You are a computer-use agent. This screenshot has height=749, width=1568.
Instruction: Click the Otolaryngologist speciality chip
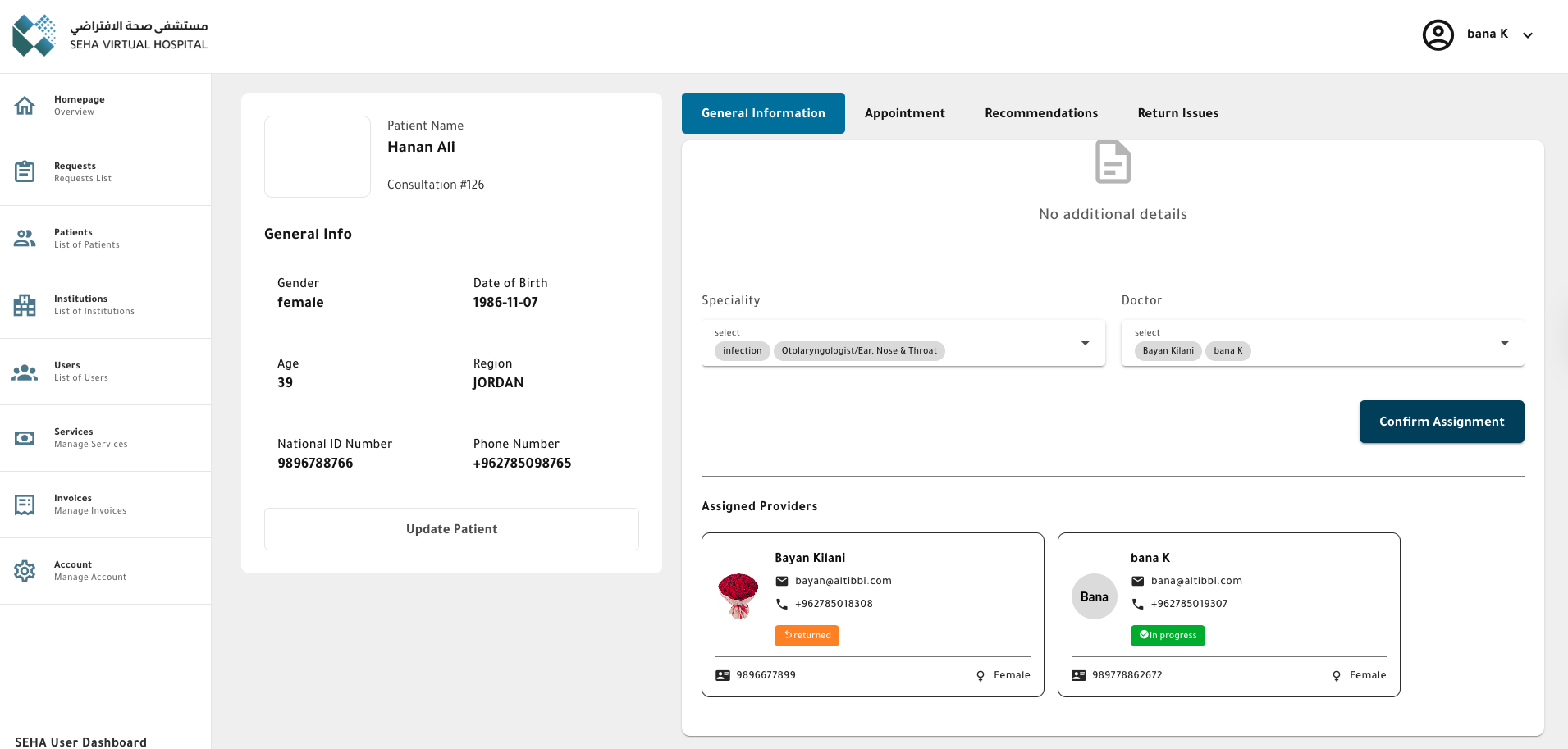(858, 351)
